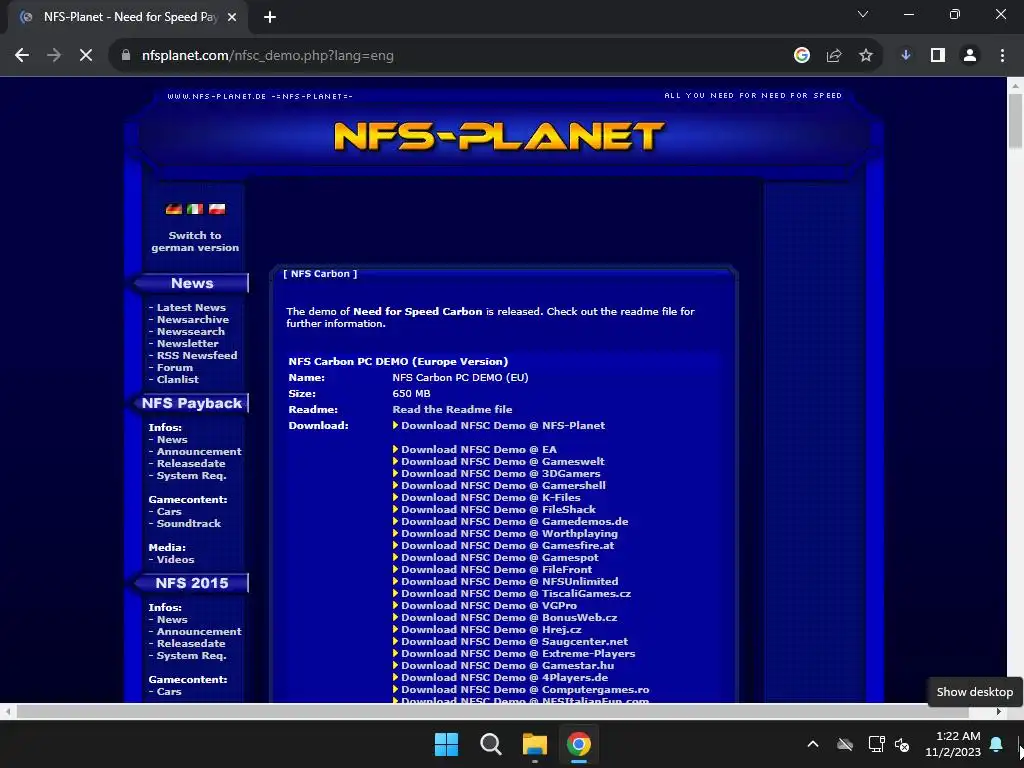Click Switch to german version link
The image size is (1024, 768).
pyautogui.click(x=195, y=242)
